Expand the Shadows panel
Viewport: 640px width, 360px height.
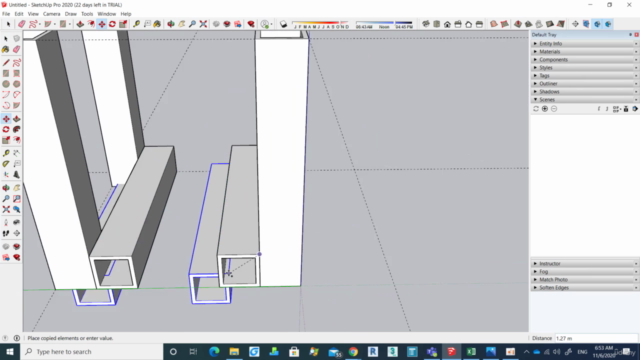point(585,91)
